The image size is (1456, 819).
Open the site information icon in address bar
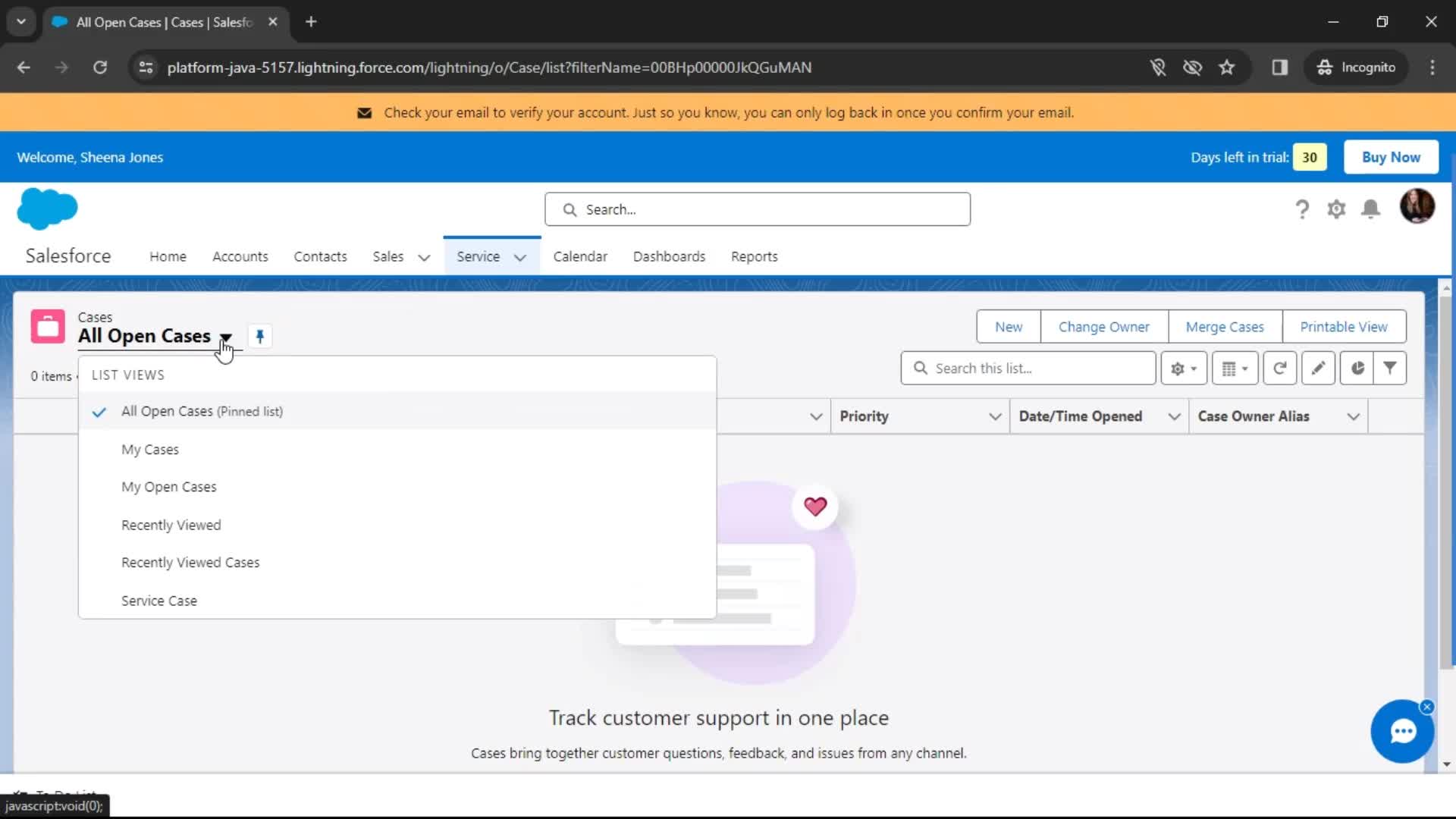pos(146,67)
